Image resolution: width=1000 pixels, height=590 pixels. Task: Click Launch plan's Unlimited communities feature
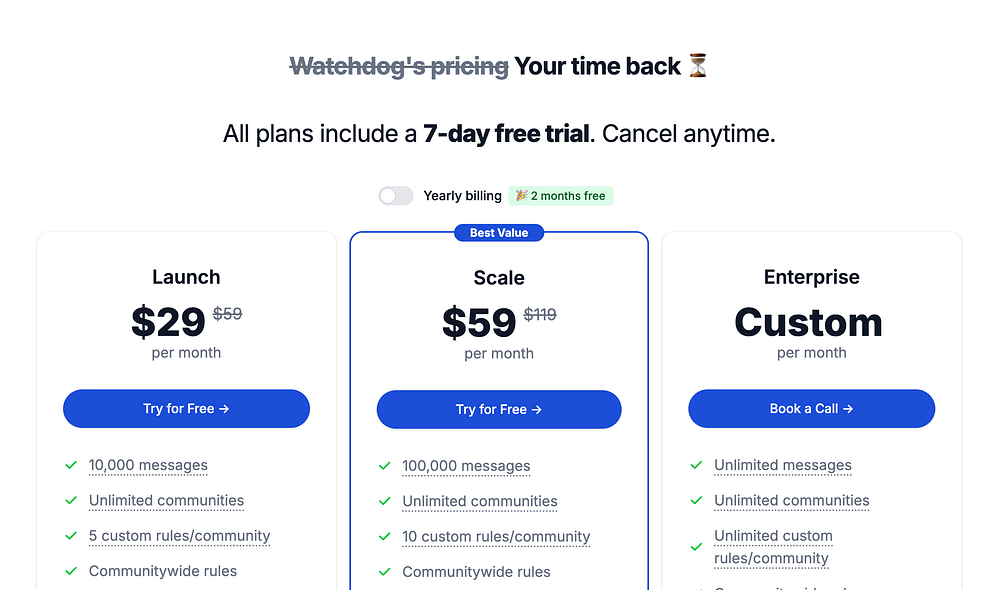[166, 500]
